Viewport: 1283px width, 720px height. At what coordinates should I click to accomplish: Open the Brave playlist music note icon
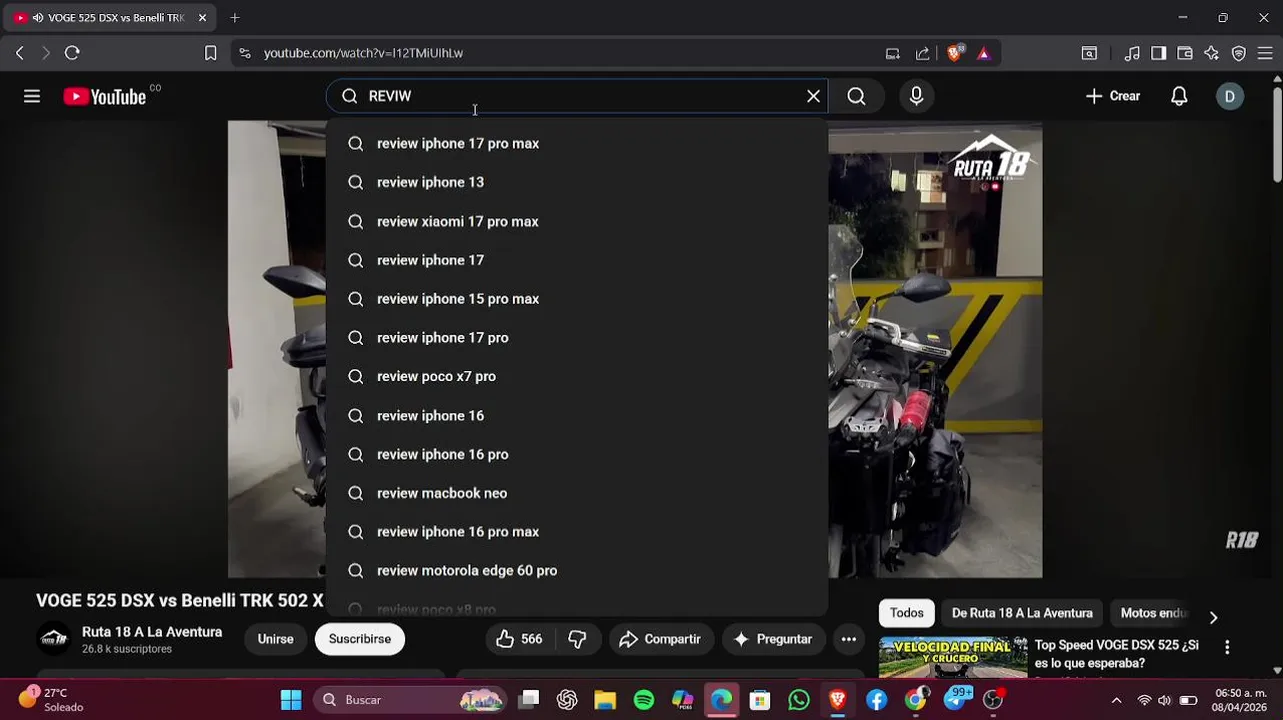pyautogui.click(x=1132, y=53)
